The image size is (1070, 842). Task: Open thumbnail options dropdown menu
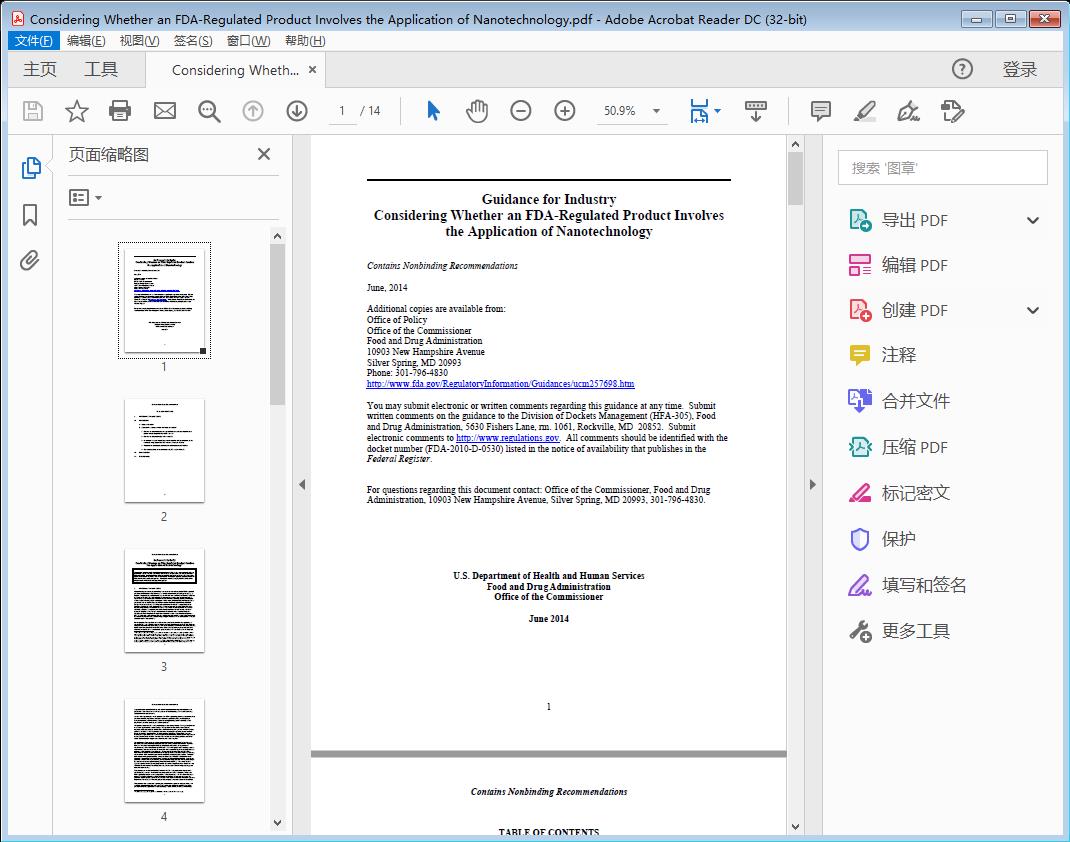coord(86,198)
